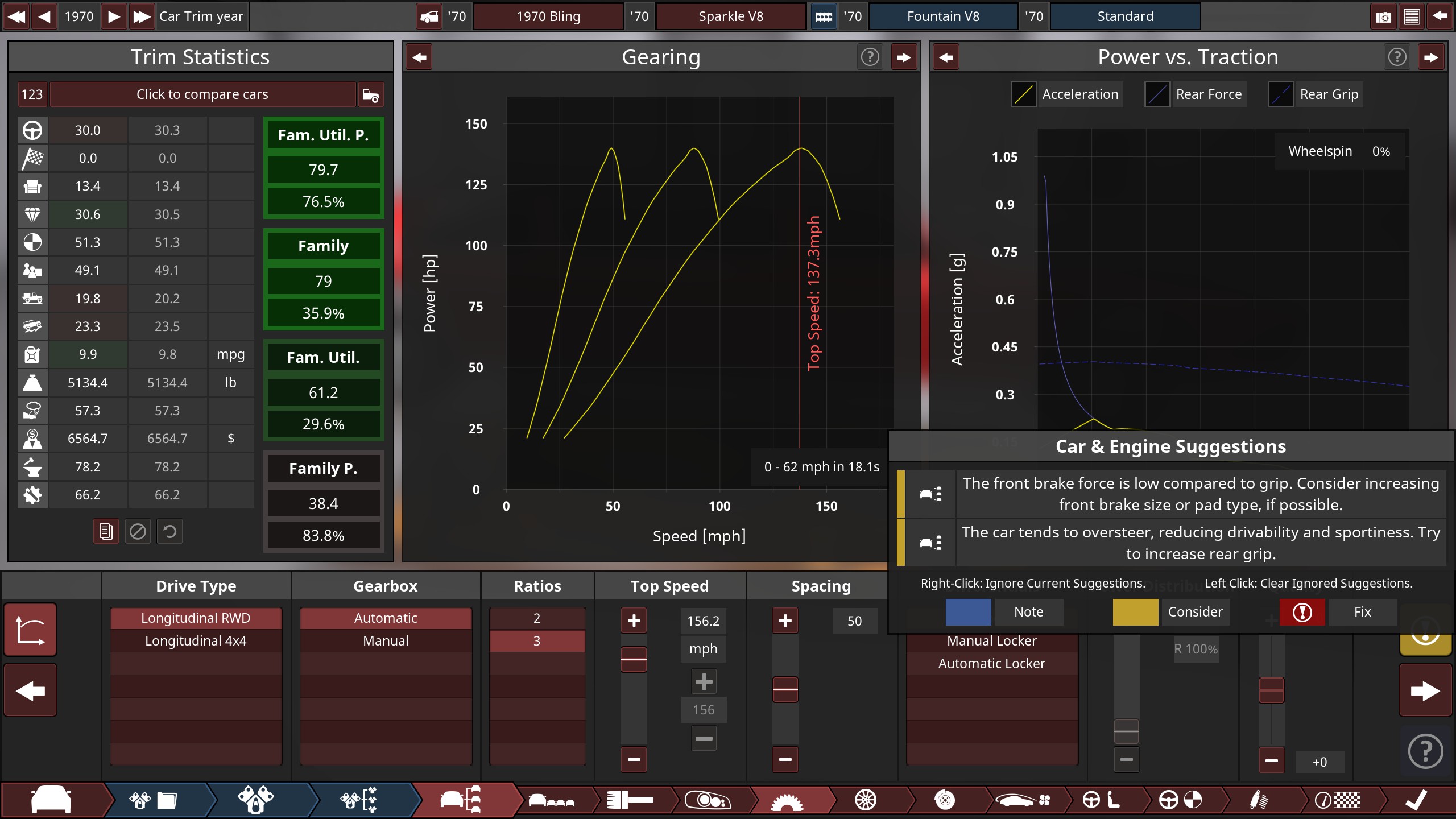The height and width of the screenshot is (819, 1456).
Task: Choose Longitudinal 4x4 drive type
Action: [x=196, y=641]
